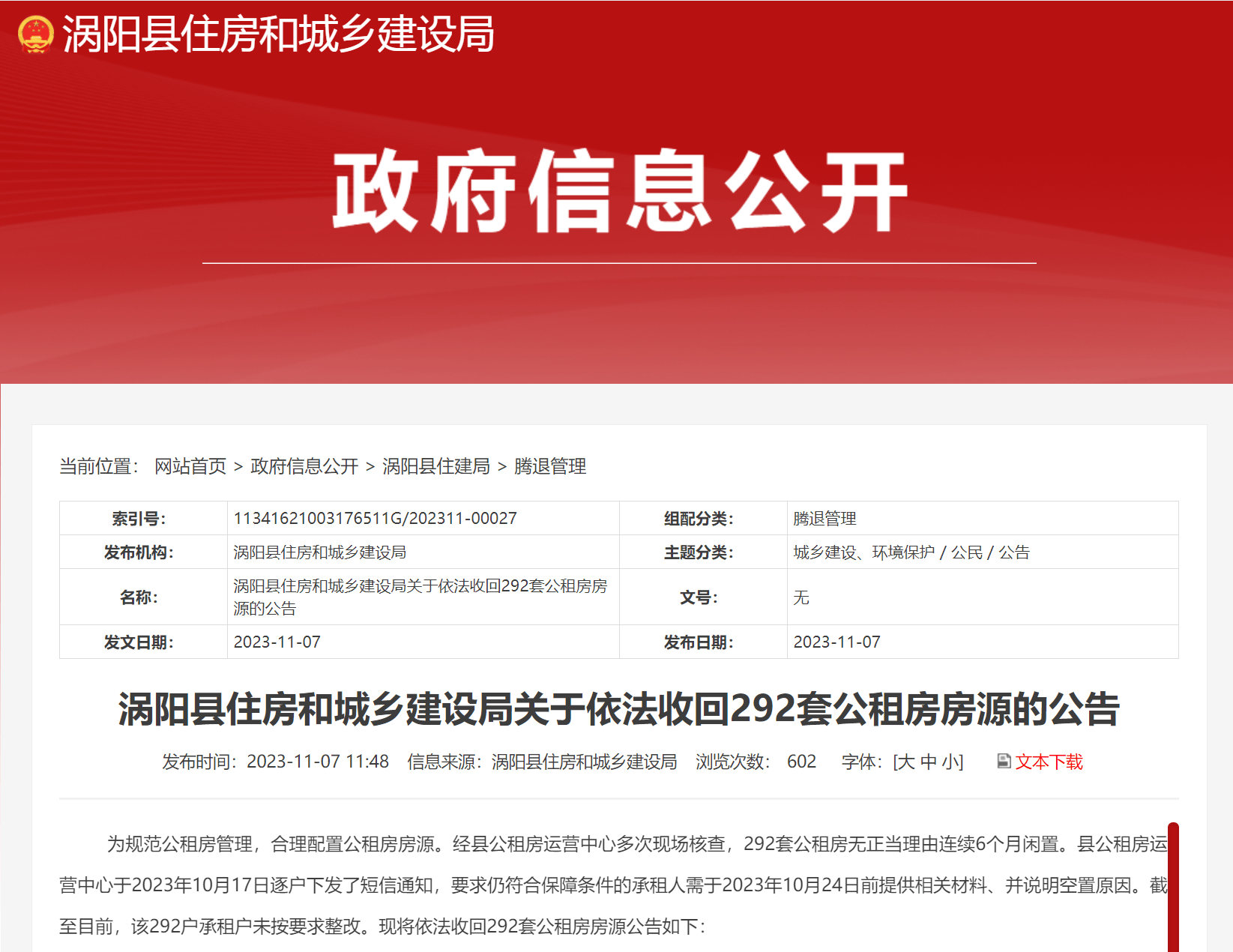Click the main article headline
This screenshot has height=952, width=1233.
(619, 709)
